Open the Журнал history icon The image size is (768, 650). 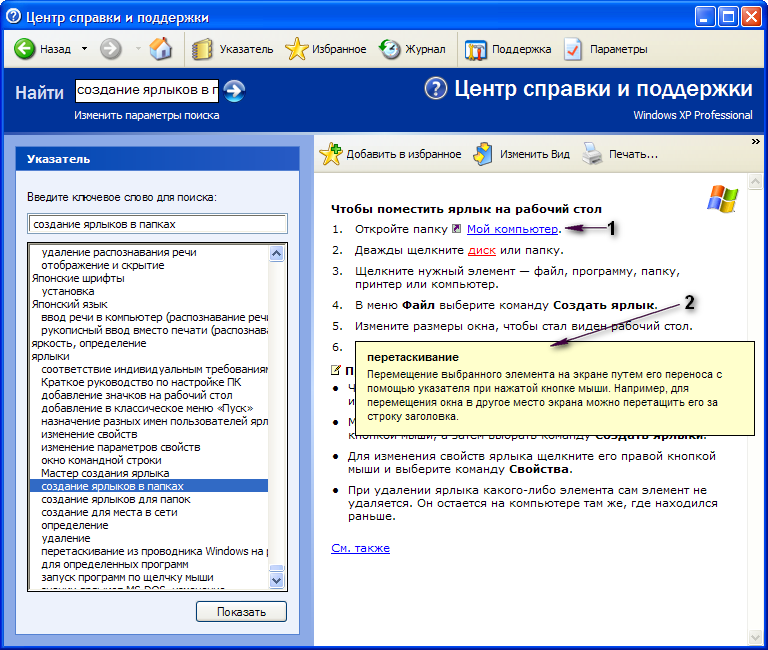389,49
